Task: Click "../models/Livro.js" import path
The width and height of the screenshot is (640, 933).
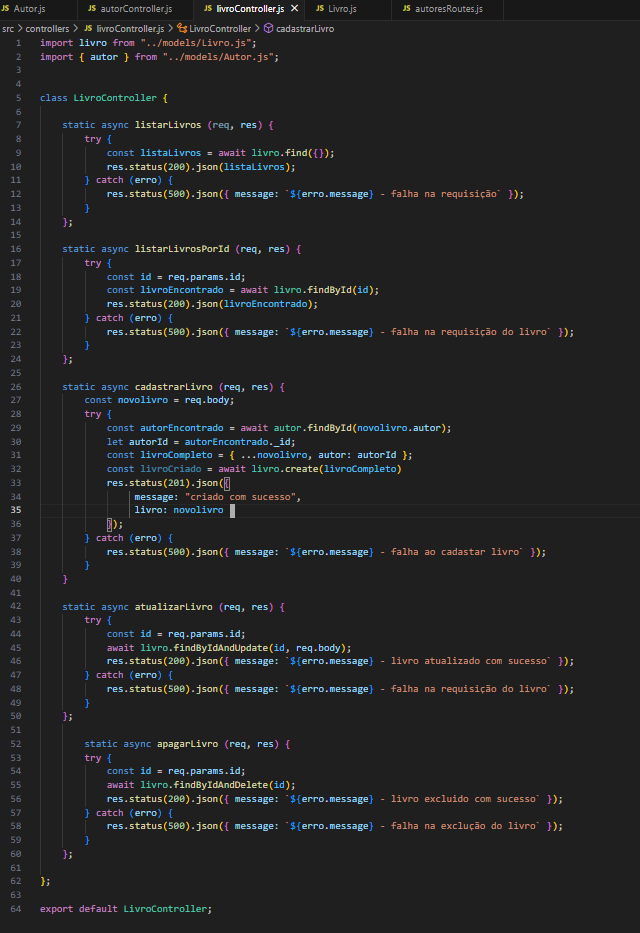Action: 198,43
